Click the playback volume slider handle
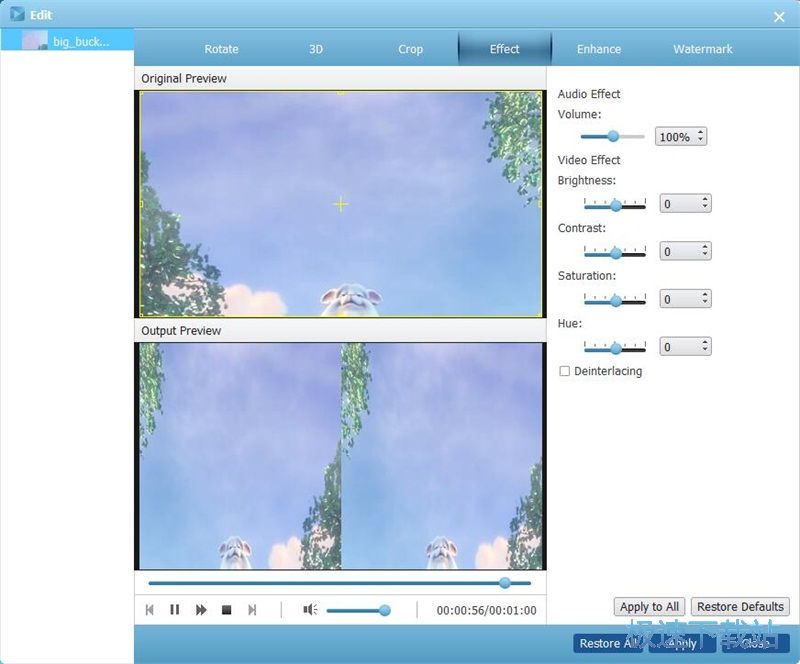800x664 pixels. pyautogui.click(x=385, y=610)
